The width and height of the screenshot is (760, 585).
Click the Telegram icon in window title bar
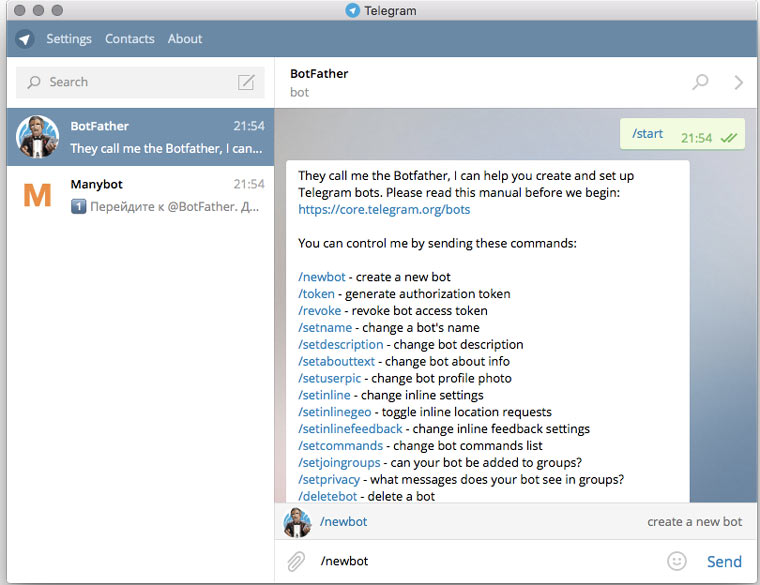tap(352, 10)
